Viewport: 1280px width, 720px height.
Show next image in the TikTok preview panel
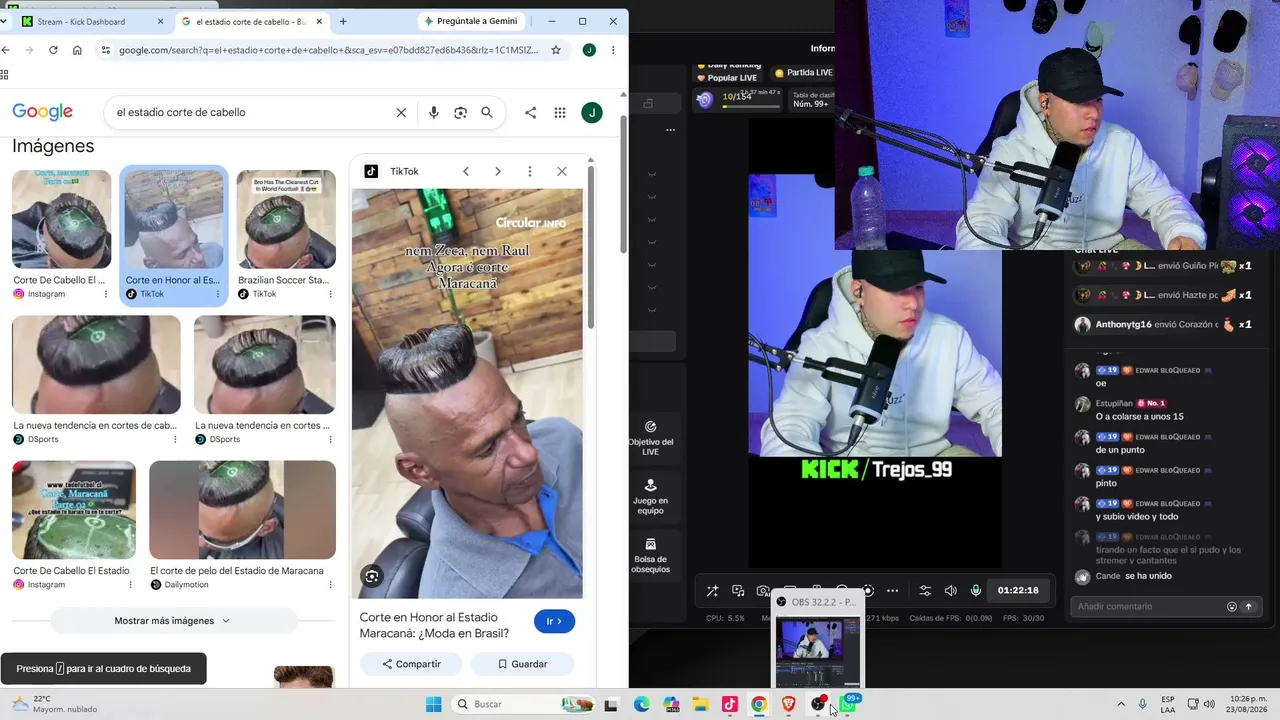click(x=498, y=171)
